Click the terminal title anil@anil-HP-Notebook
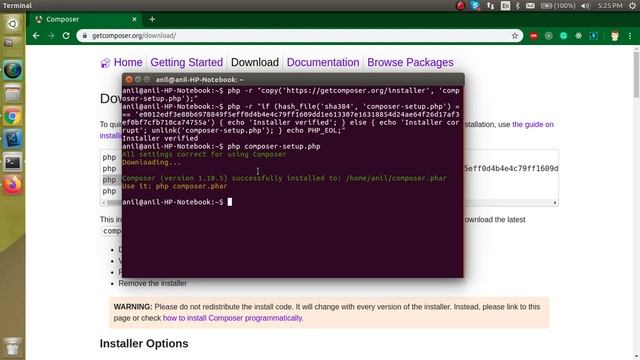Viewport: 640px width, 360px height. (x=200, y=80)
